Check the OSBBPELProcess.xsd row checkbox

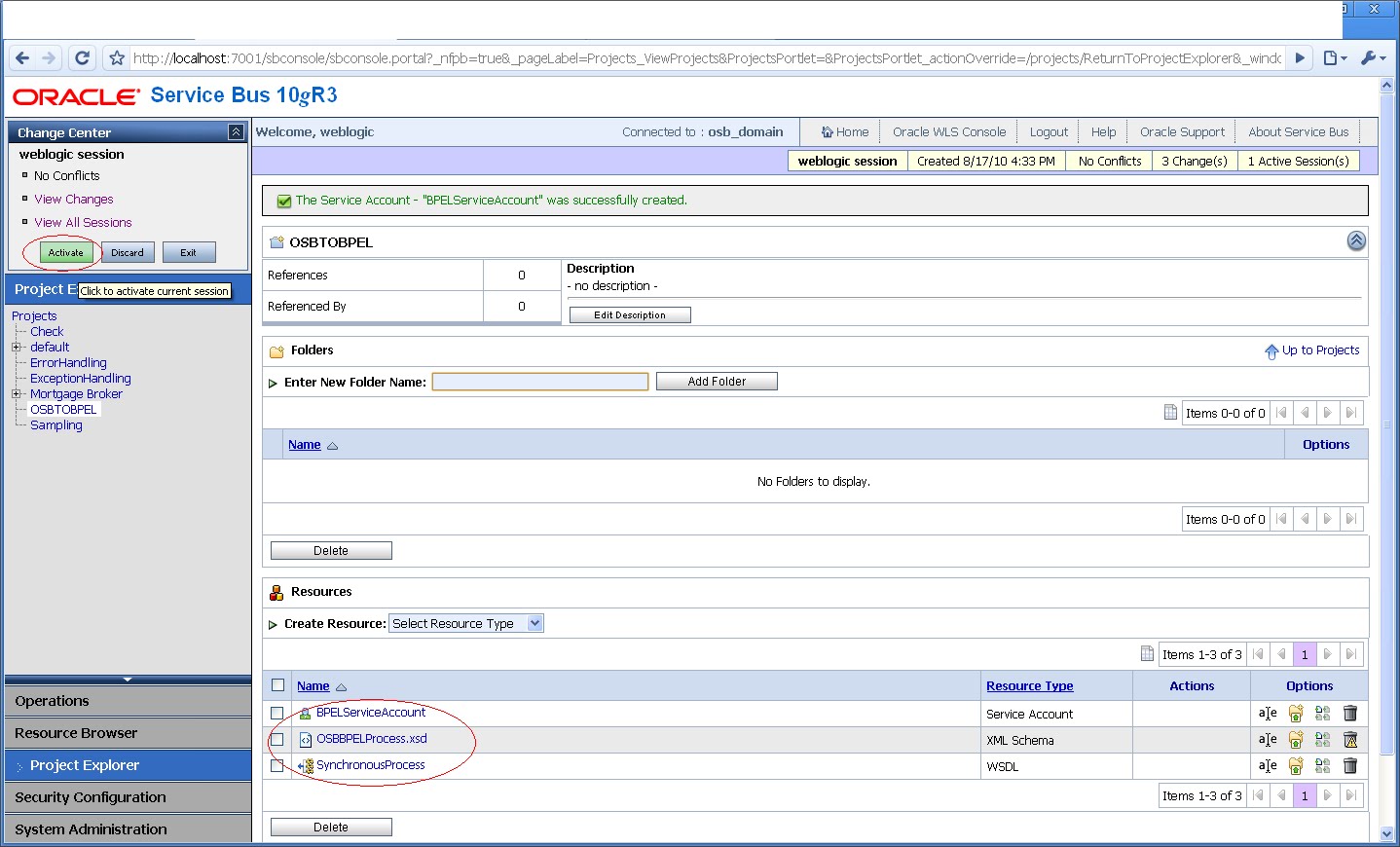277,740
